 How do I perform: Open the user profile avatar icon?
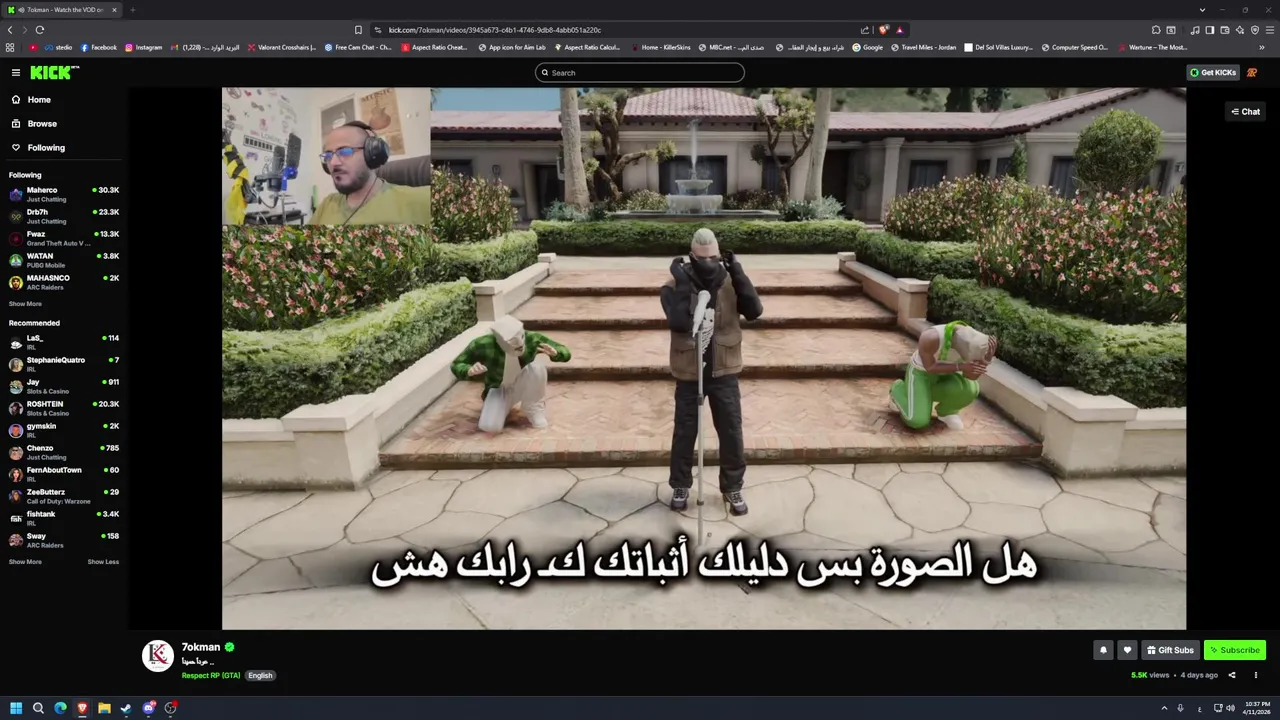click(x=1252, y=72)
